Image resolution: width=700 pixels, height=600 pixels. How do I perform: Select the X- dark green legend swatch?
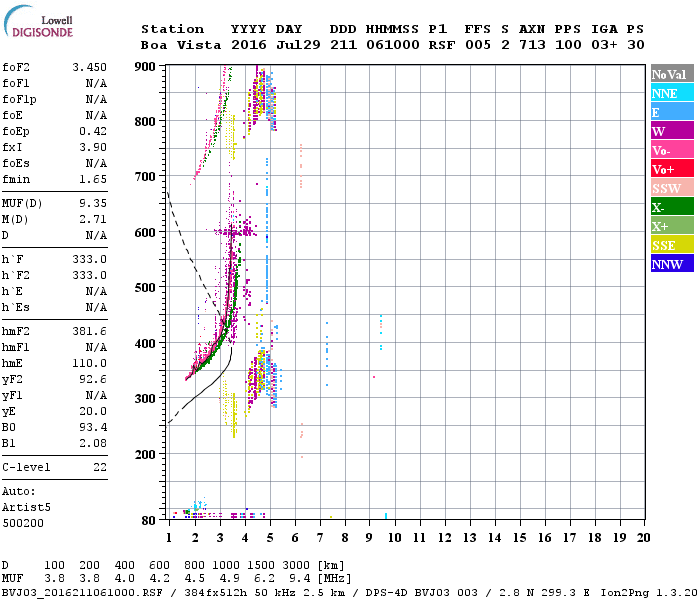(x=672, y=207)
